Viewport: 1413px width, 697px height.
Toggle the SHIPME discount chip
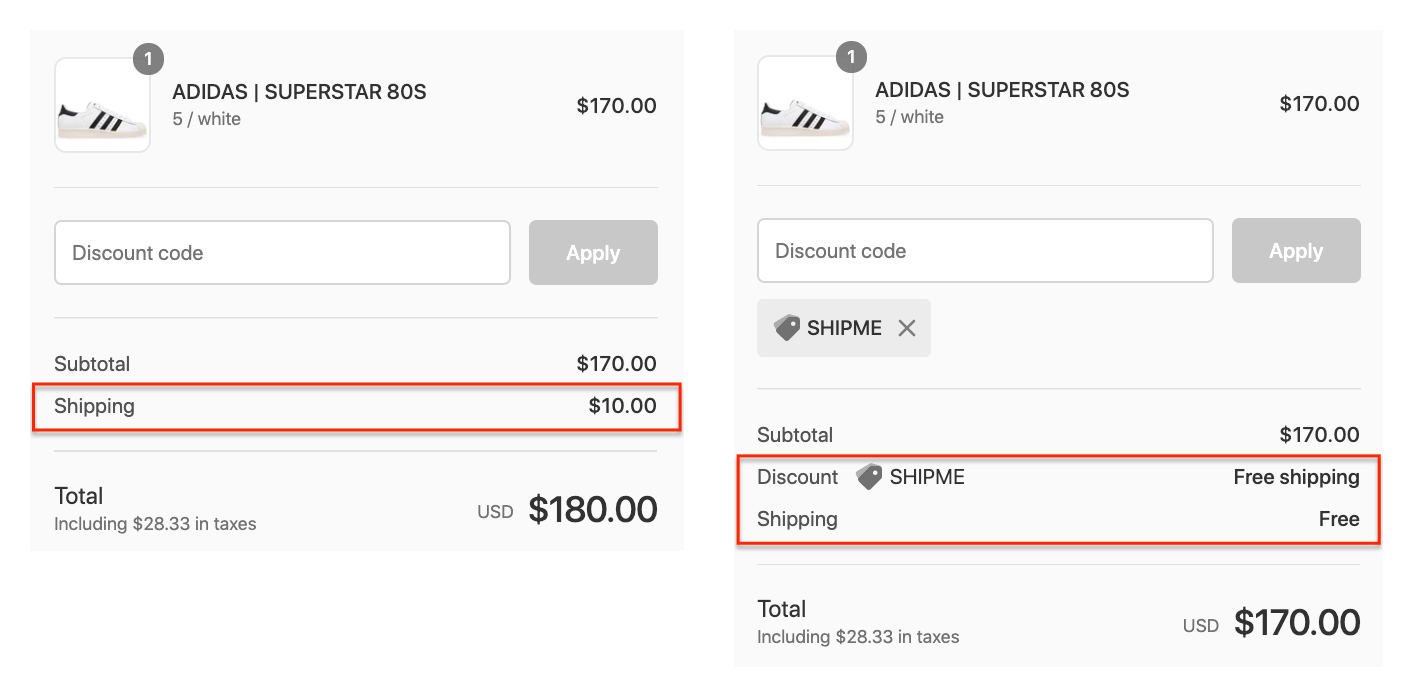(844, 327)
